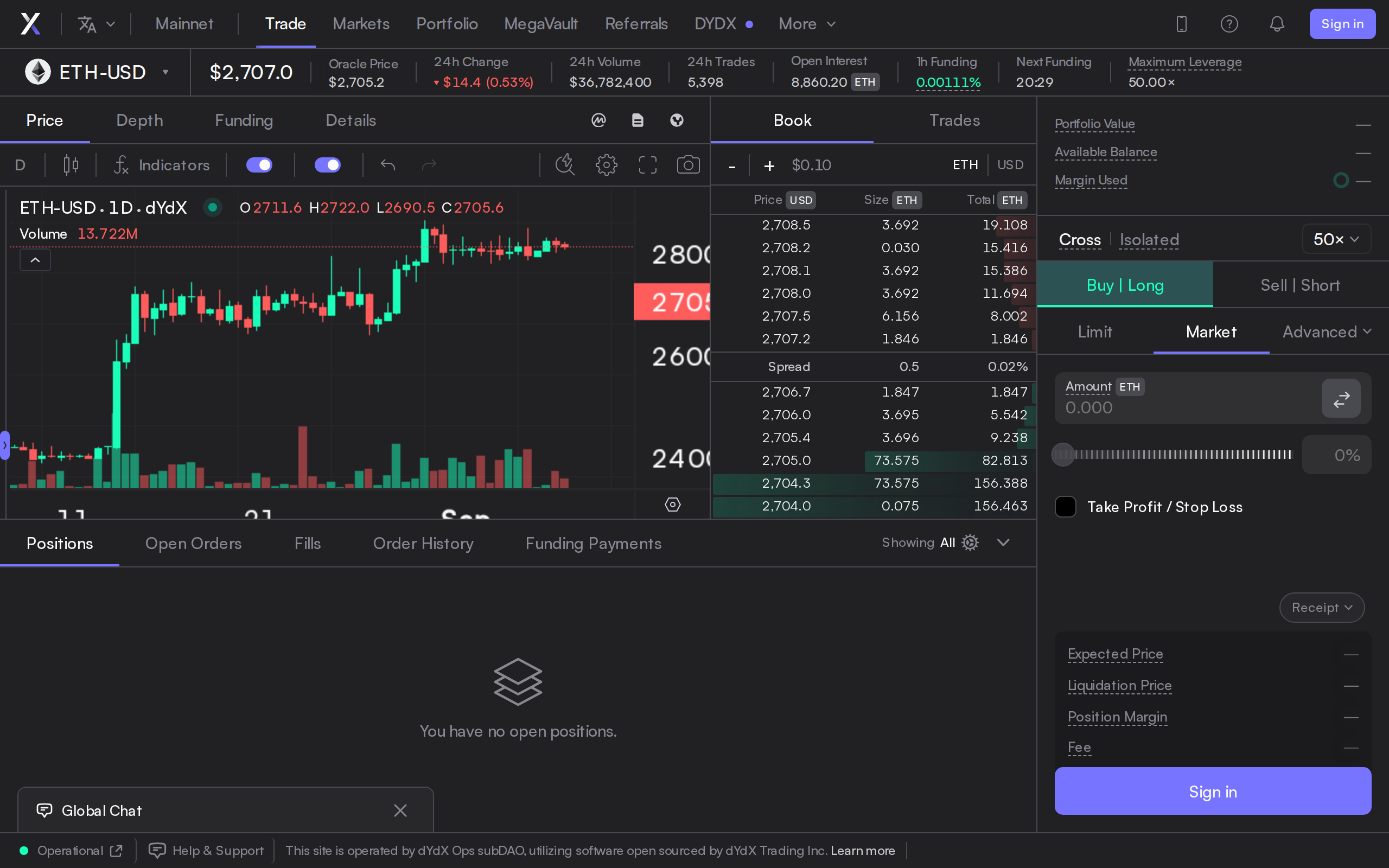
Task: Expand the More navigation menu
Action: point(807,24)
